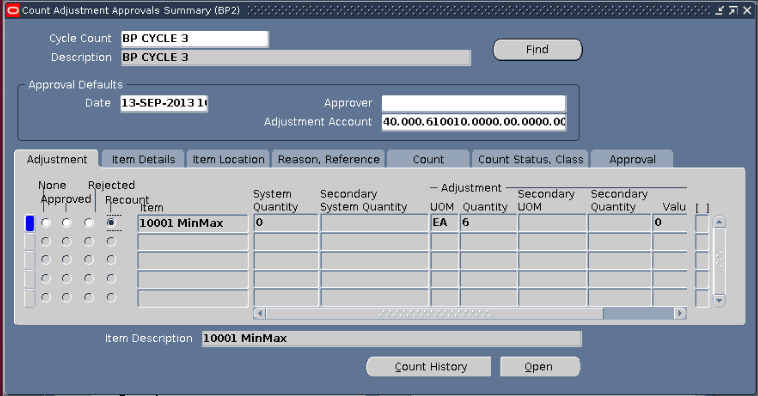Select None radio for item 10001 MinMax
758x396 pixels.
pyautogui.click(x=46, y=223)
